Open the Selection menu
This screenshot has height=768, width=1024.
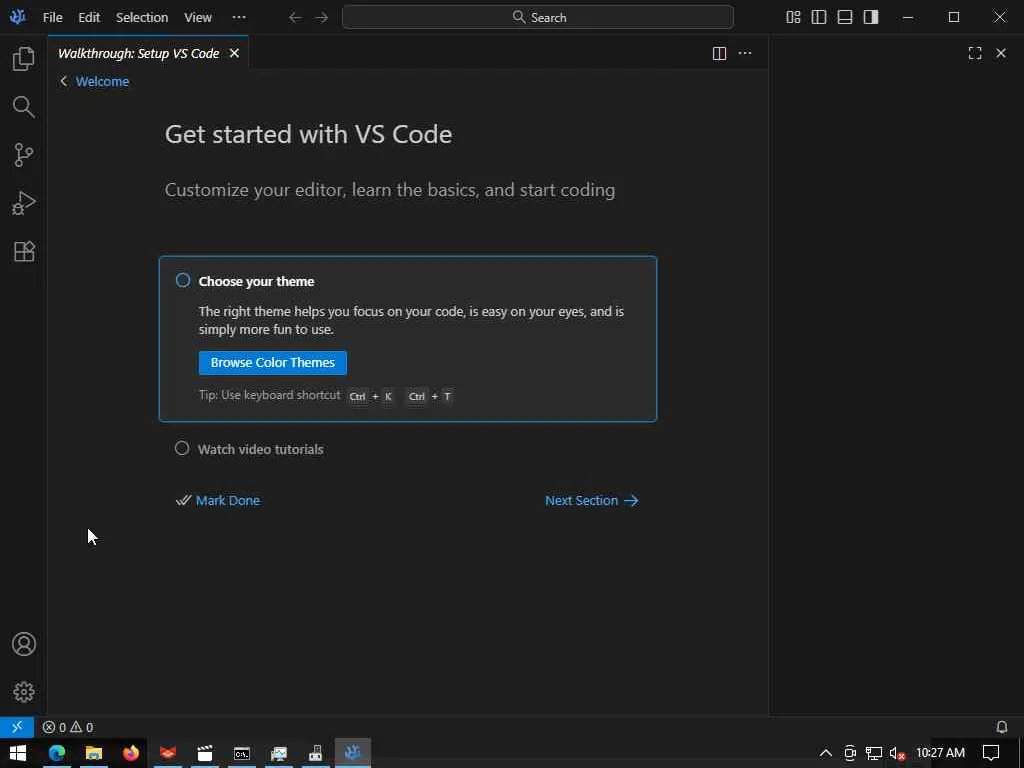(x=142, y=18)
